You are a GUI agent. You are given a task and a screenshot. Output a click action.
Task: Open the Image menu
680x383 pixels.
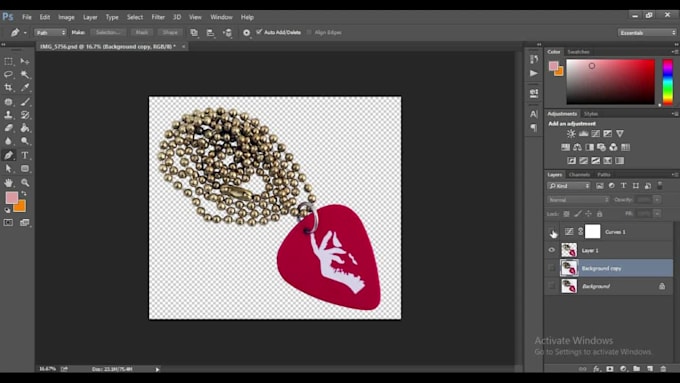pos(66,17)
